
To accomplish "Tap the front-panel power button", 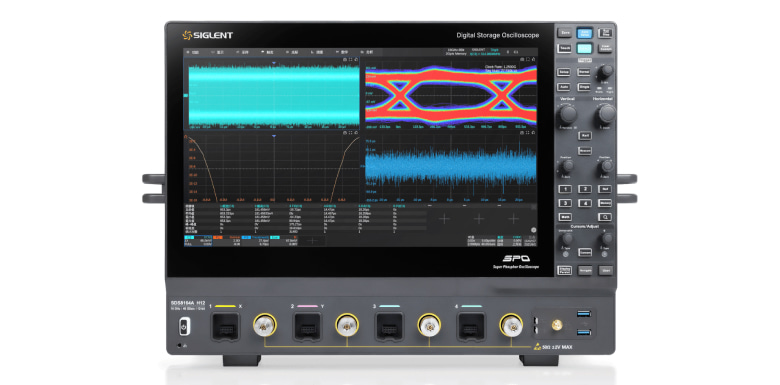I will pyautogui.click(x=184, y=327).
